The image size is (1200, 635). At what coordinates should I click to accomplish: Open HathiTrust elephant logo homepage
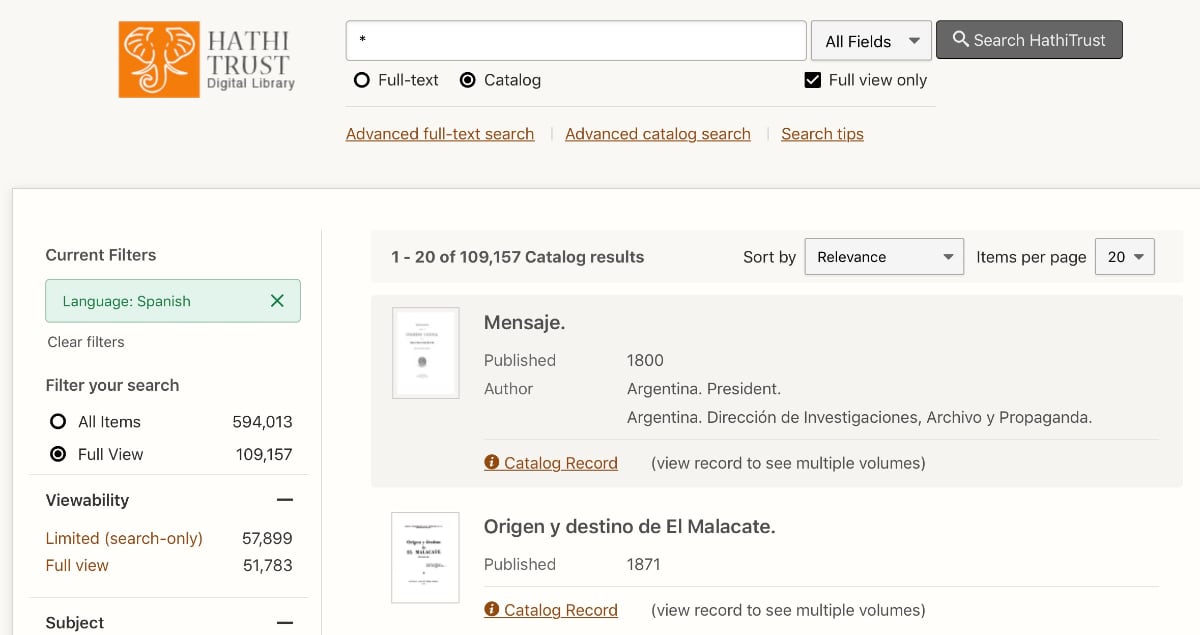pyautogui.click(x=207, y=60)
